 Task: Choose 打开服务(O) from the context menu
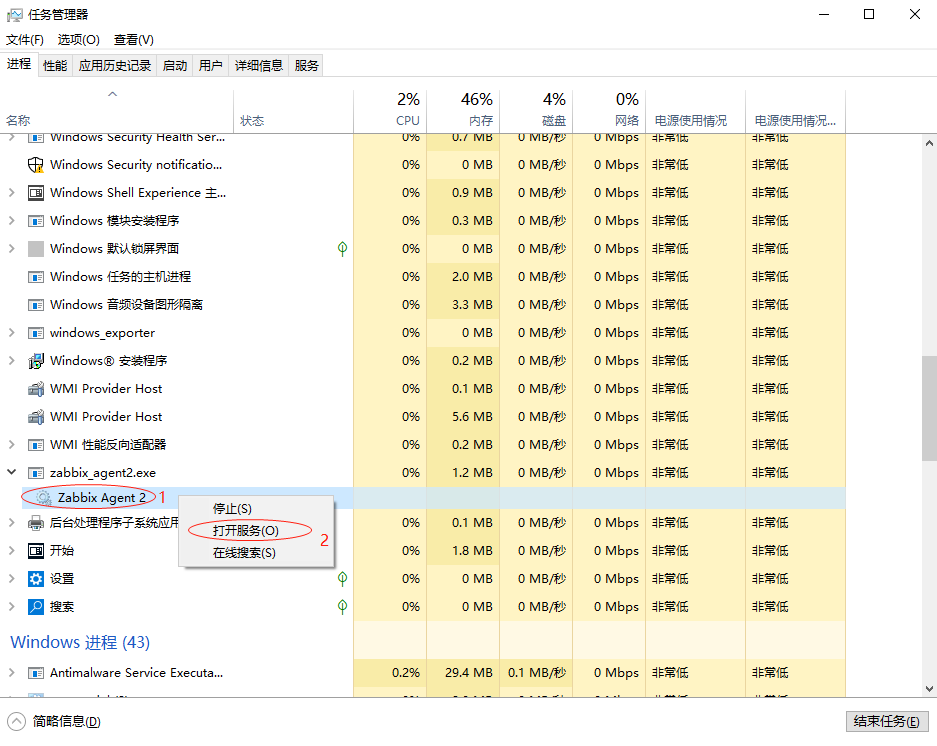[246, 531]
